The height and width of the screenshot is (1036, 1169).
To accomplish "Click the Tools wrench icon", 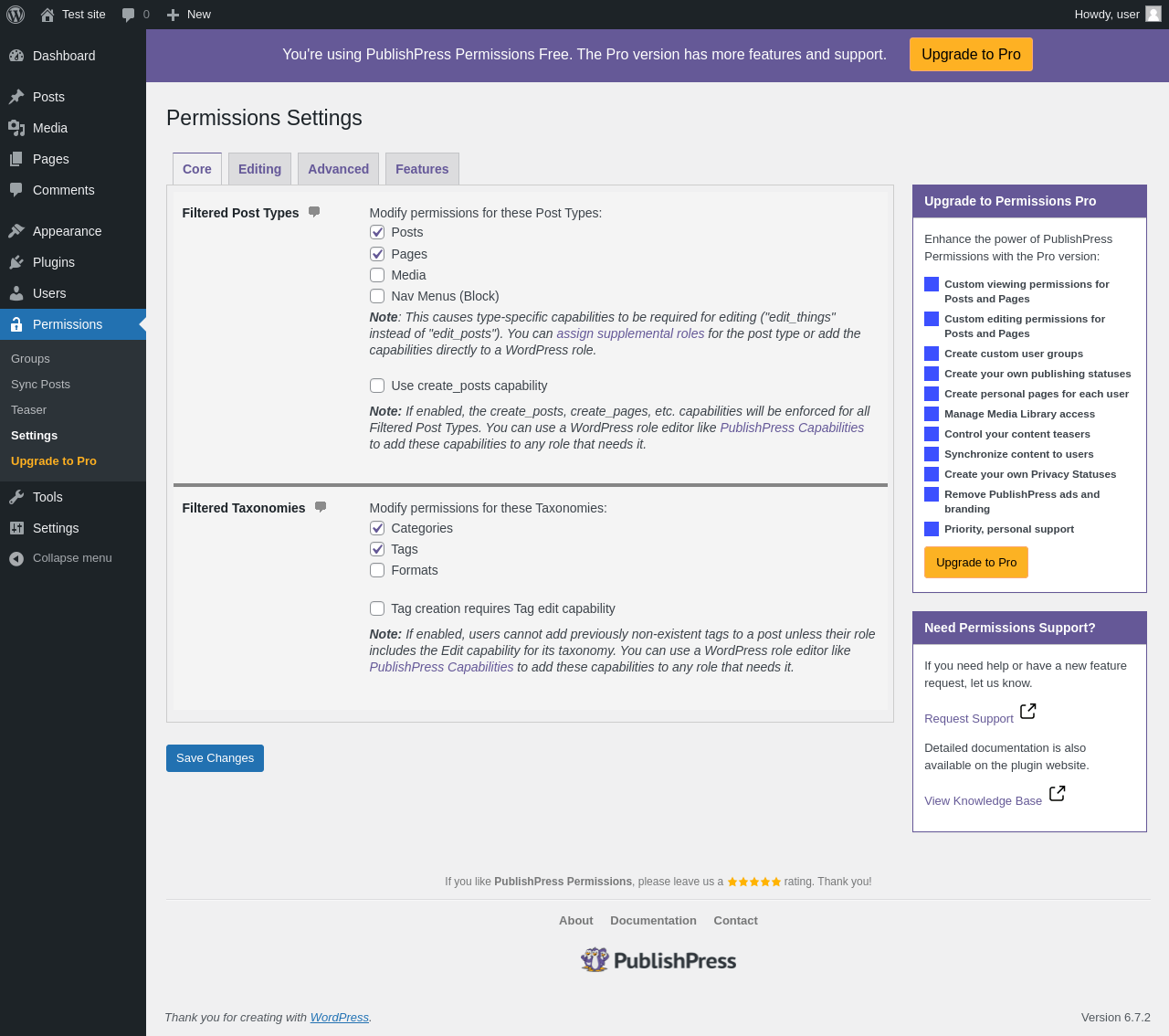I will (16, 497).
